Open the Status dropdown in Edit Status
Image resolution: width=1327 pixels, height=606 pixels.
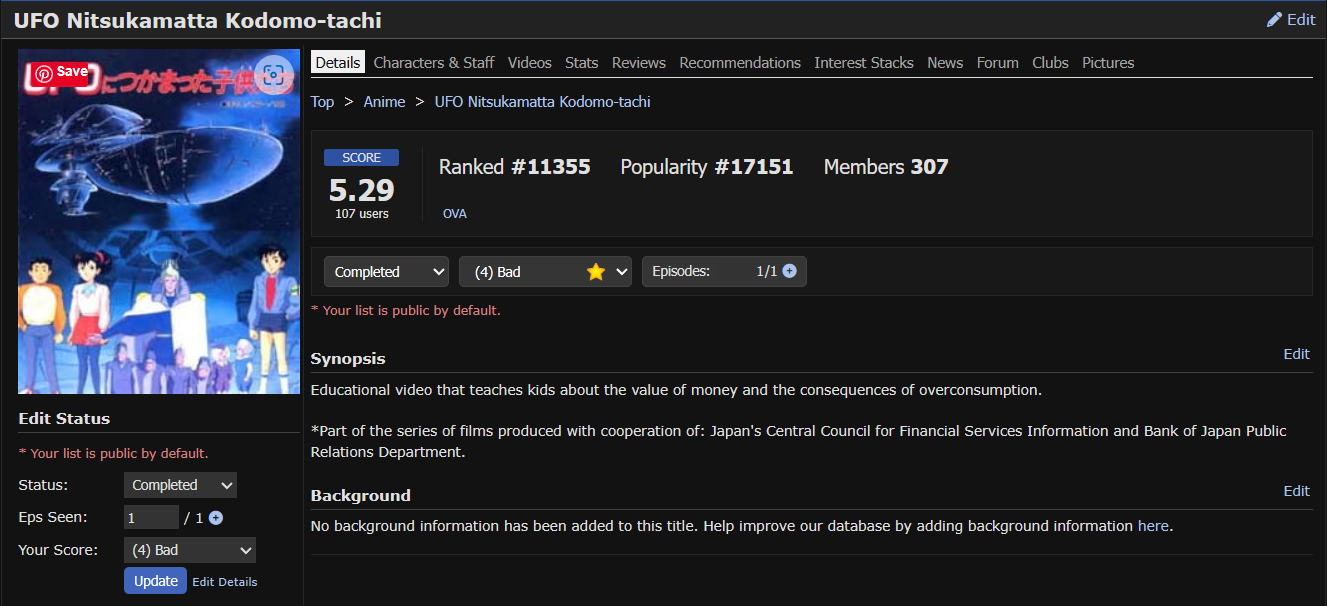point(180,485)
